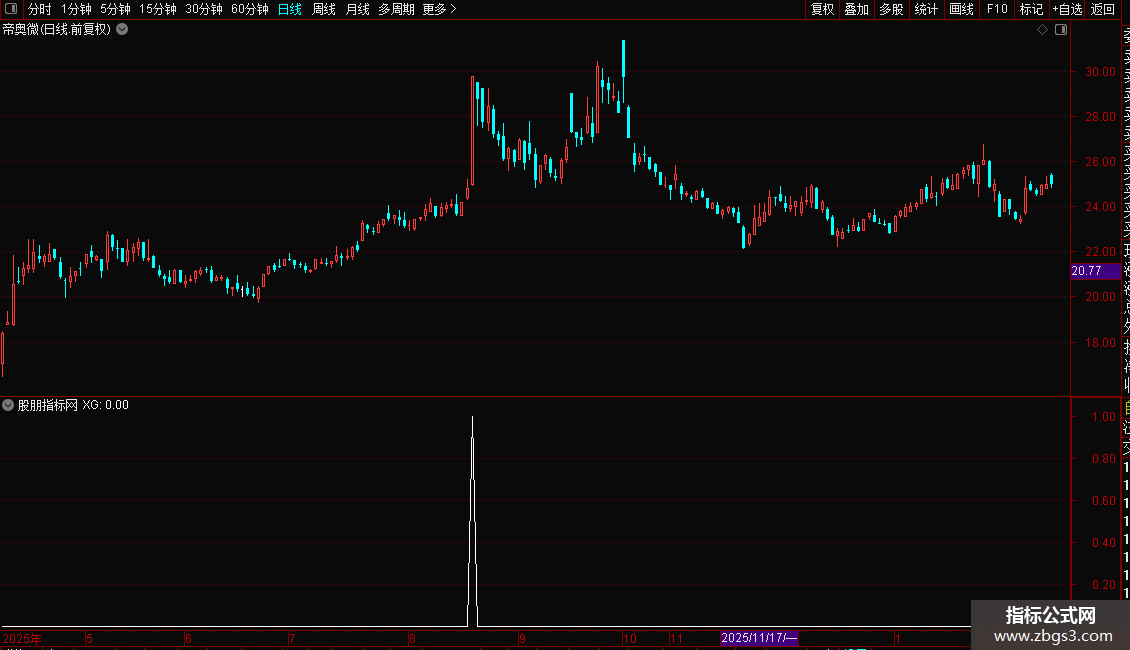Click the 2025年 label on the time axis
1130x650 pixels.
click(x=22, y=638)
